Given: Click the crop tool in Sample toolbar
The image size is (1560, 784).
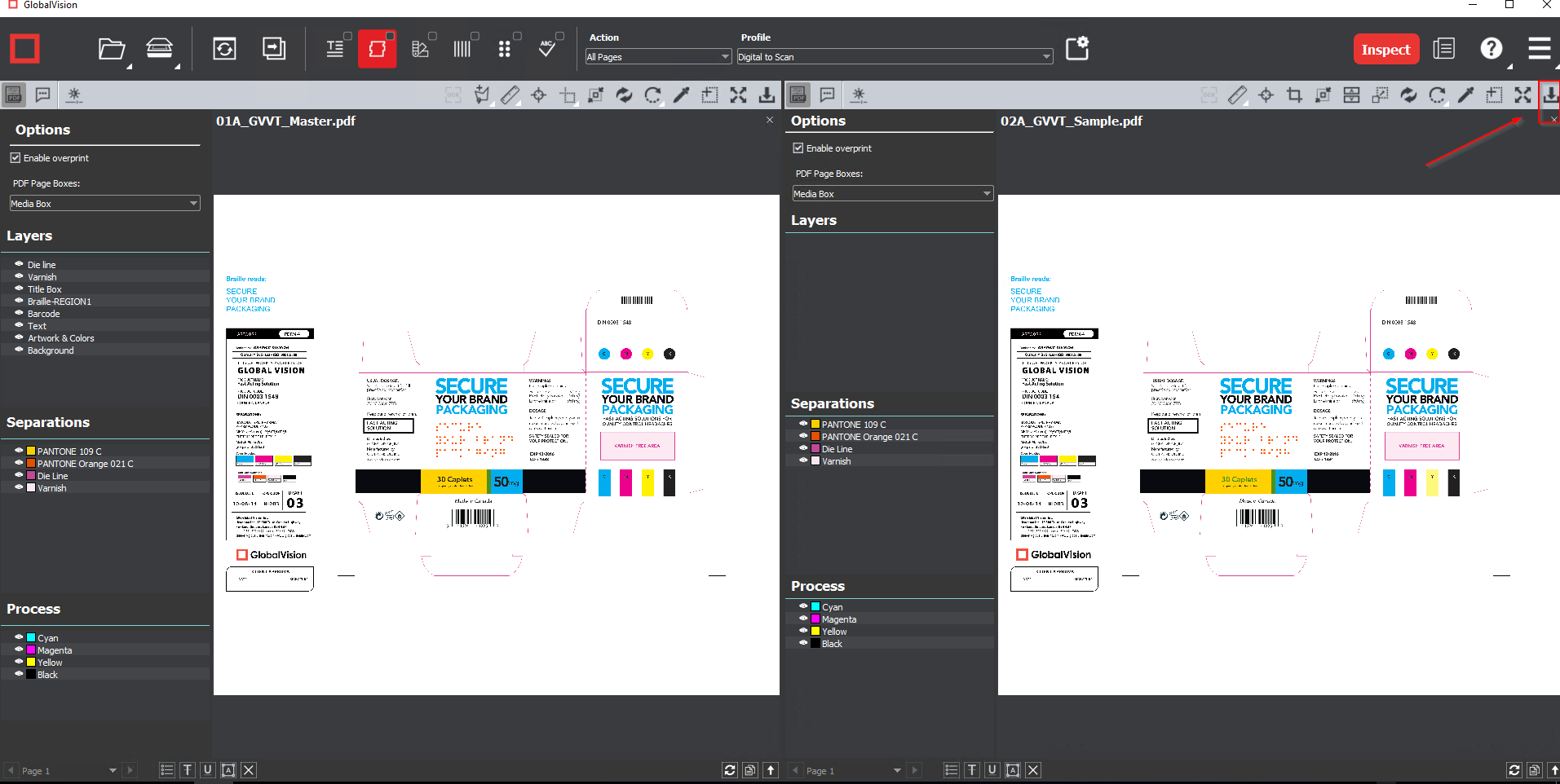Looking at the screenshot, I should [1293, 95].
